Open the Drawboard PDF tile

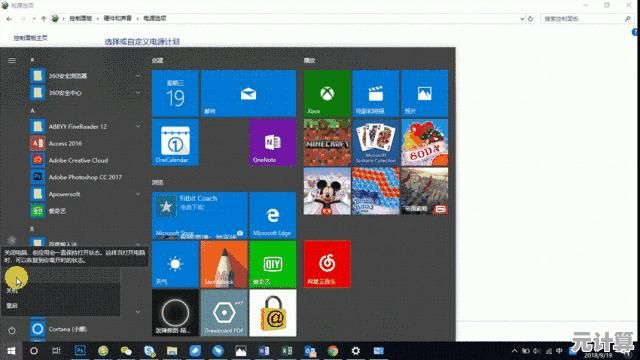pyautogui.click(x=224, y=313)
